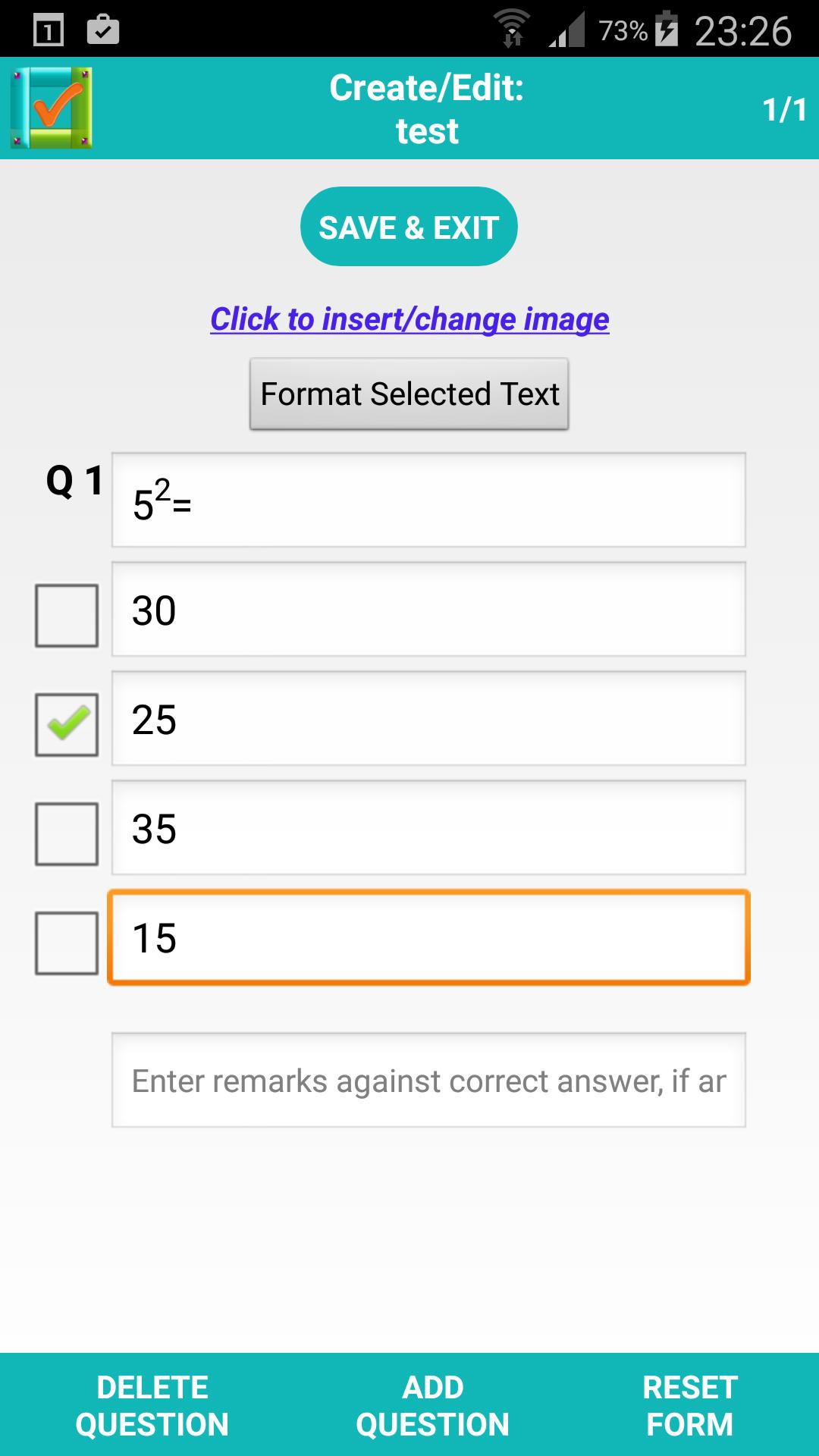
Task: Click the 1/1 page indicator
Action: pyautogui.click(x=782, y=108)
